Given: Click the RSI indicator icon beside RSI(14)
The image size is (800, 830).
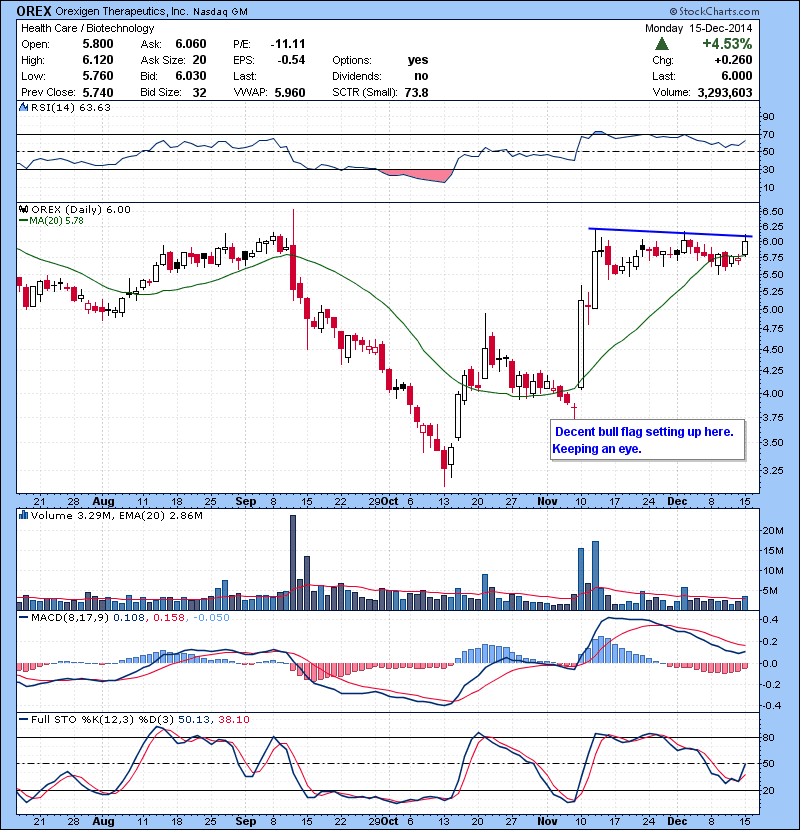Looking at the screenshot, I should (x=23, y=107).
